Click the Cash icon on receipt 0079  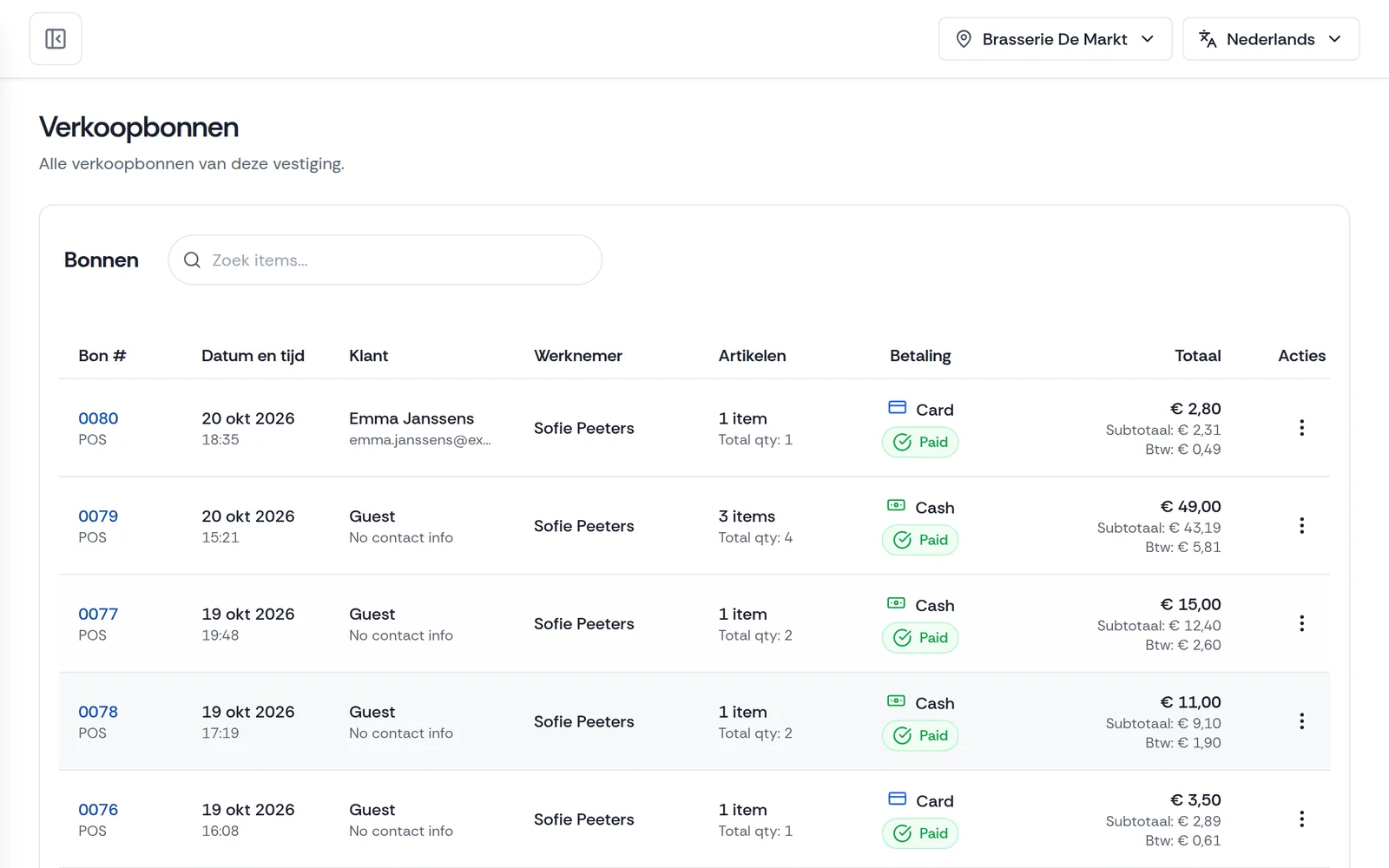[x=897, y=506]
